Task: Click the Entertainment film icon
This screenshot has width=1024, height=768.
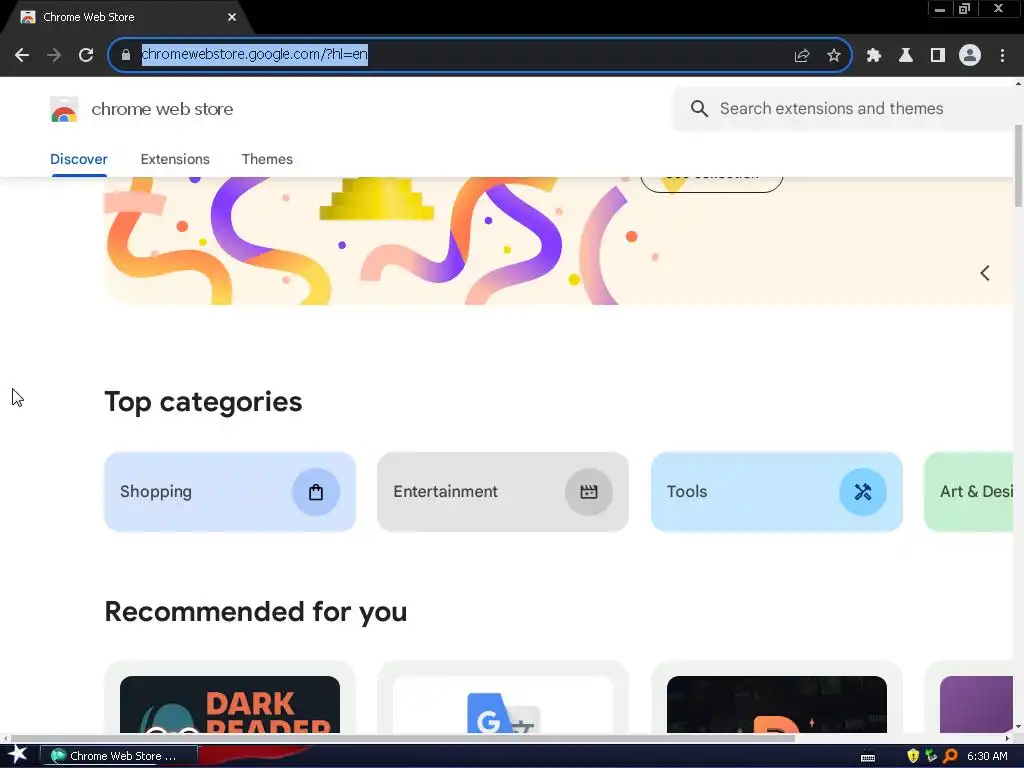Action: pos(589,492)
